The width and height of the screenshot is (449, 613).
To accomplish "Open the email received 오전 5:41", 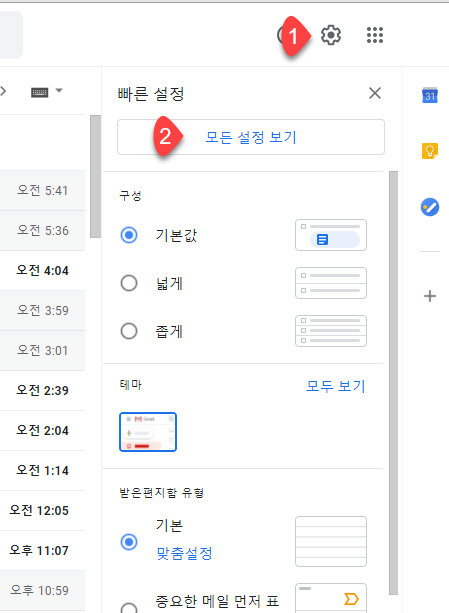I will pos(42,190).
